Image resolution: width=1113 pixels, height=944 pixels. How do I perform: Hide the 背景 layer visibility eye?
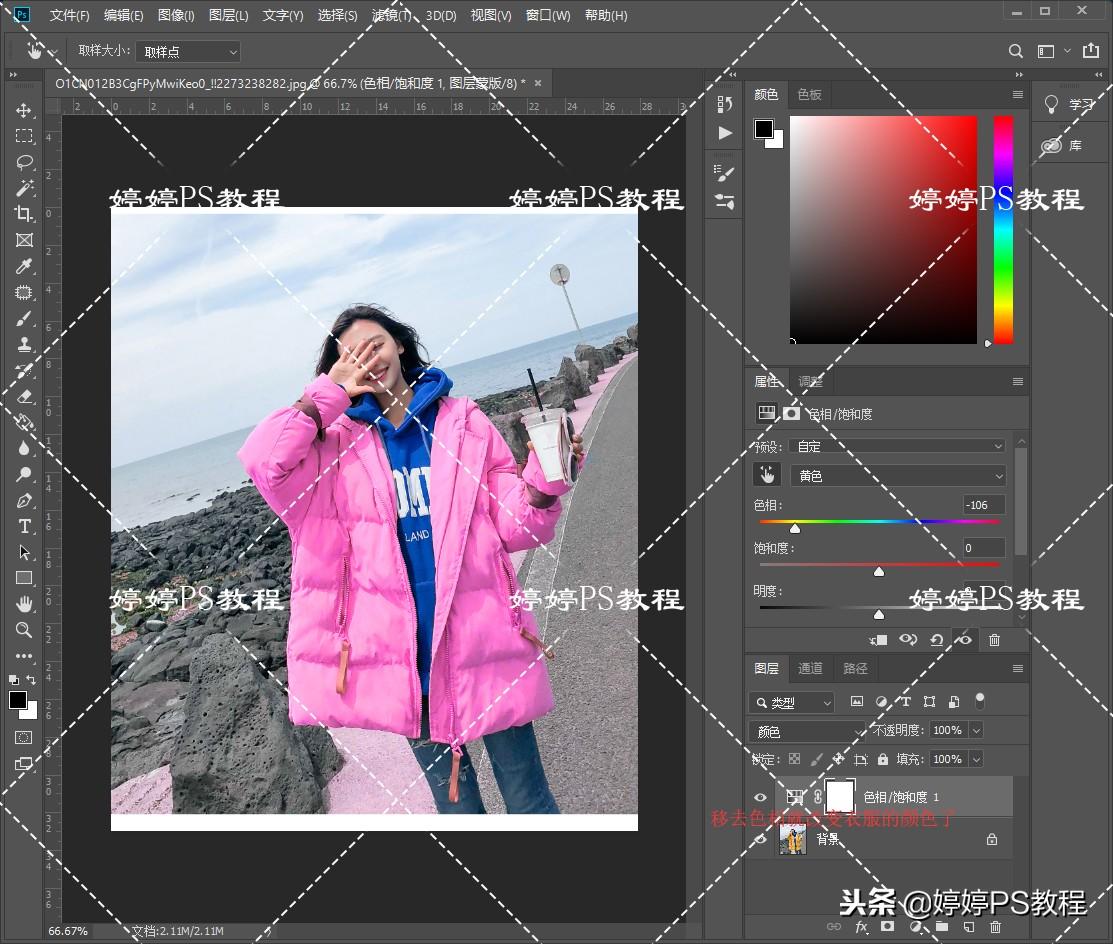[761, 839]
